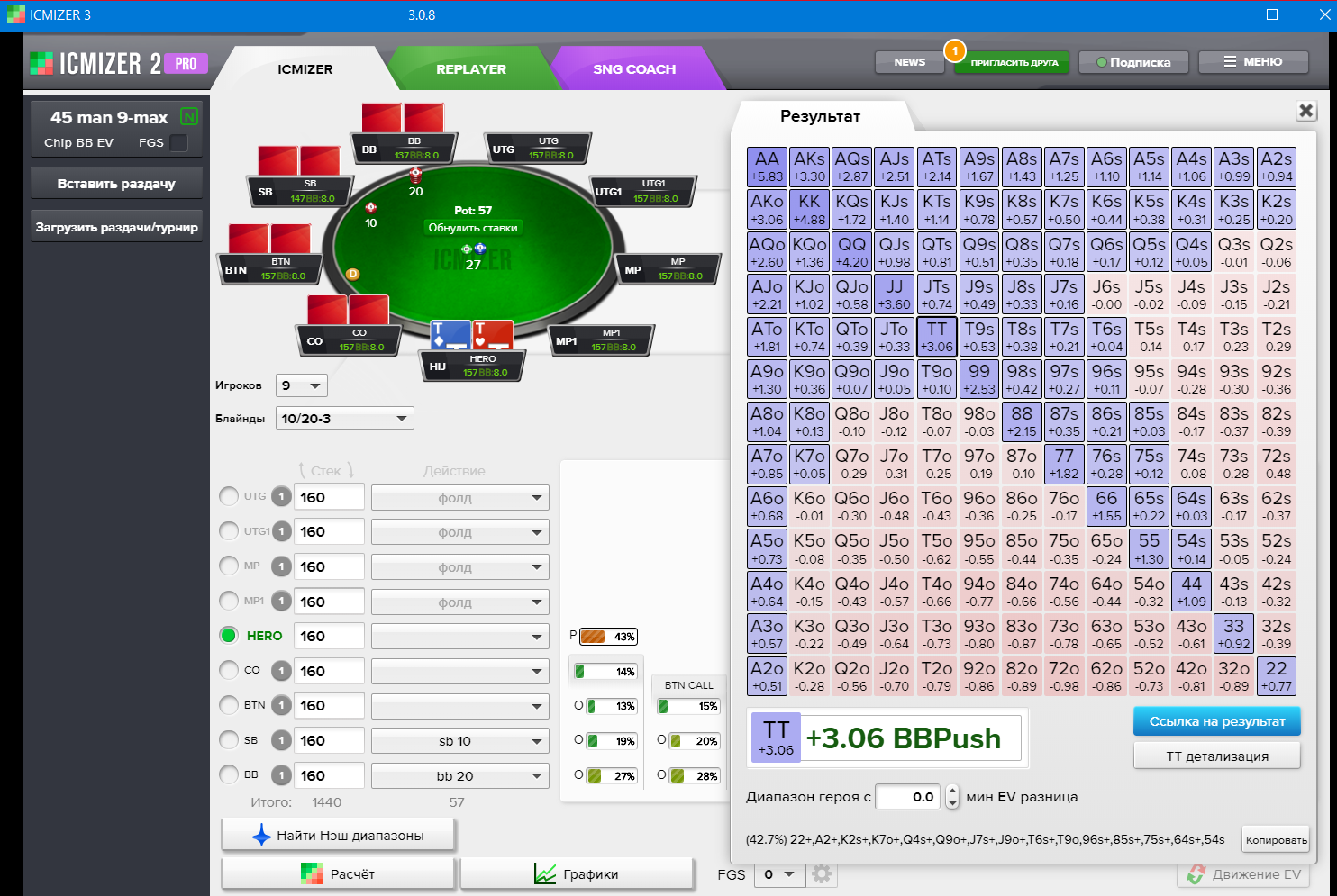Click hero's blue diamond T card
The height and width of the screenshot is (896, 1337).
450,335
